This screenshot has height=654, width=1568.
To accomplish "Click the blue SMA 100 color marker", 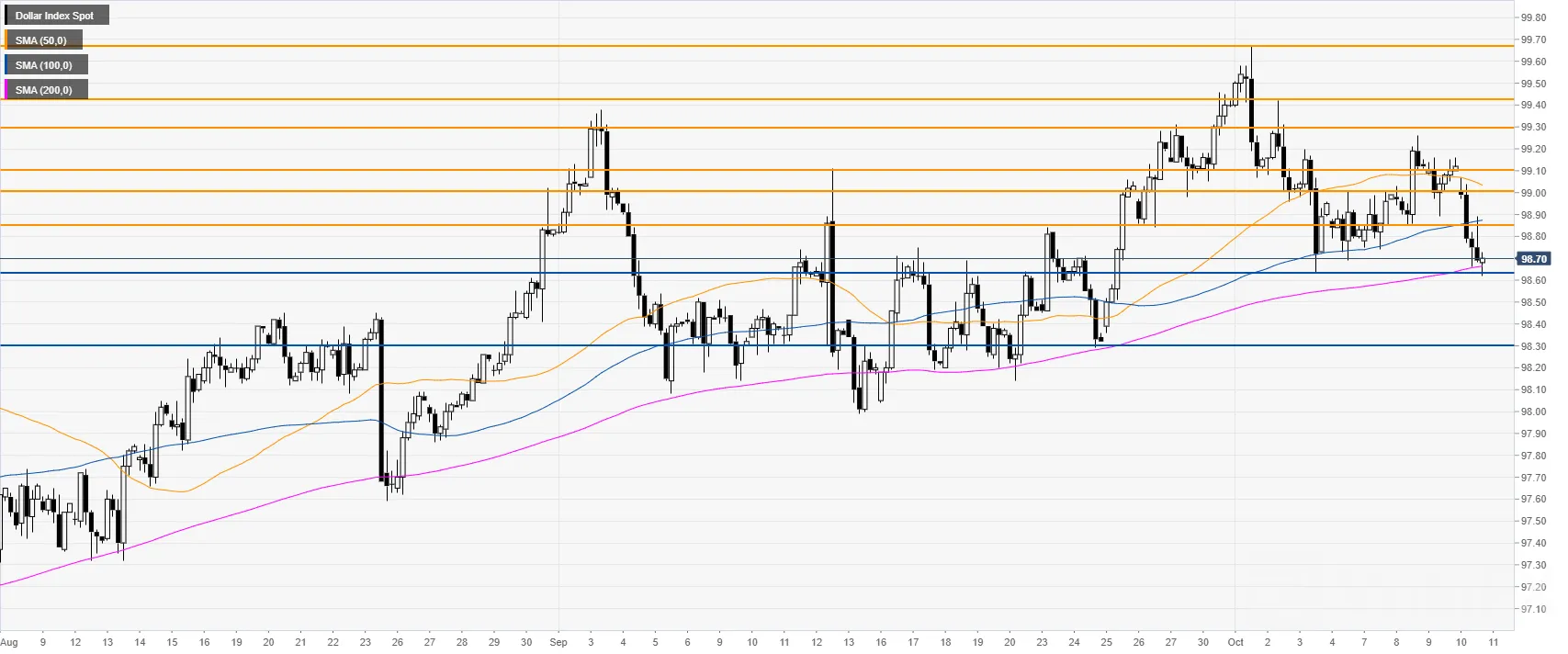I will coord(6,65).
